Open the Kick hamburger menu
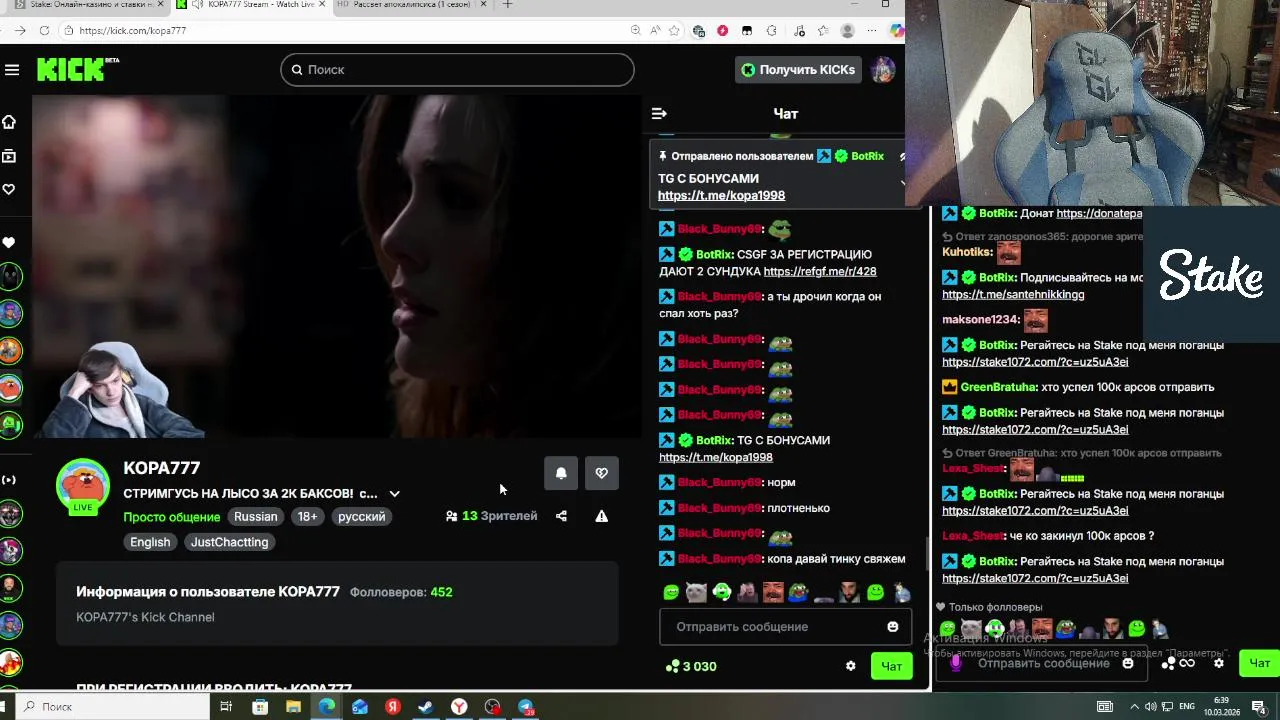This screenshot has width=1280, height=720. tap(12, 69)
